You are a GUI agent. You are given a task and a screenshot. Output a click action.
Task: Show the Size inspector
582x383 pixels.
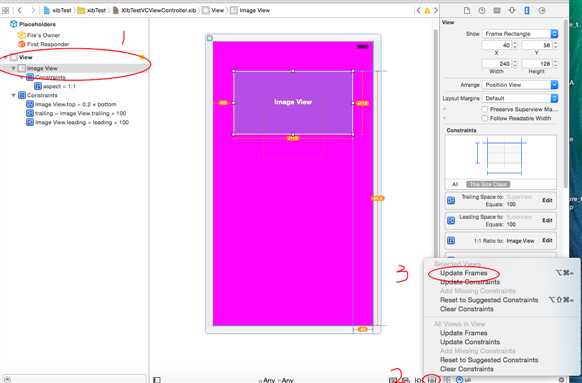coord(527,10)
